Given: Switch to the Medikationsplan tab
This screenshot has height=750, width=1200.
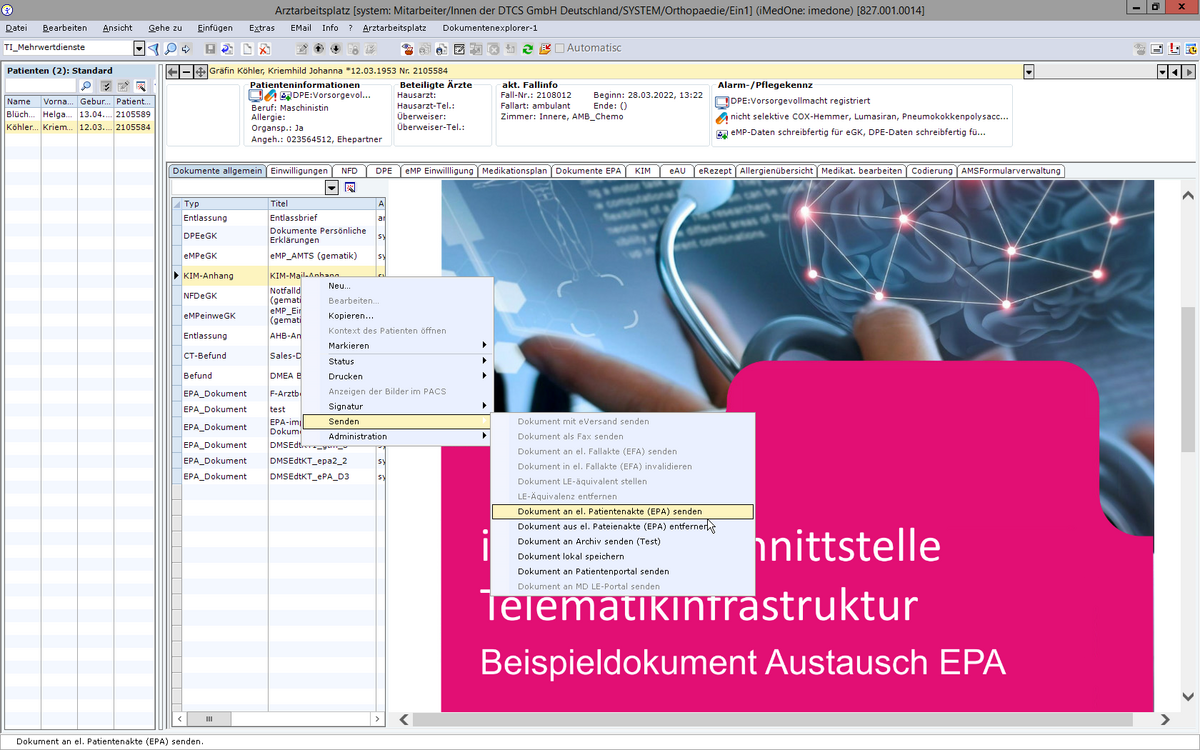Looking at the screenshot, I should 514,171.
